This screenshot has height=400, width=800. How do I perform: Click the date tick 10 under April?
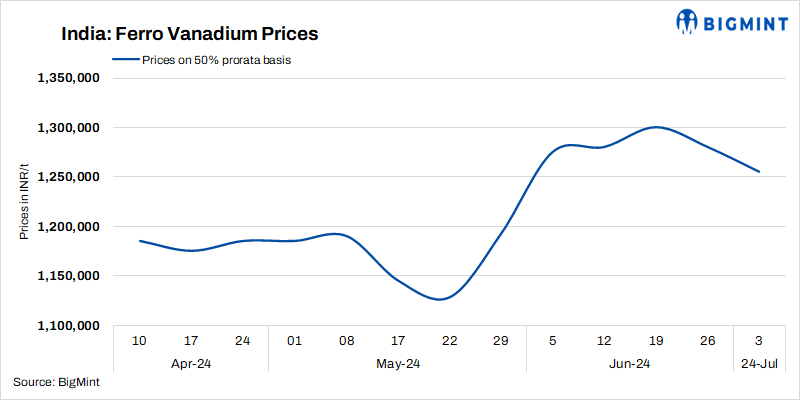click(x=139, y=342)
